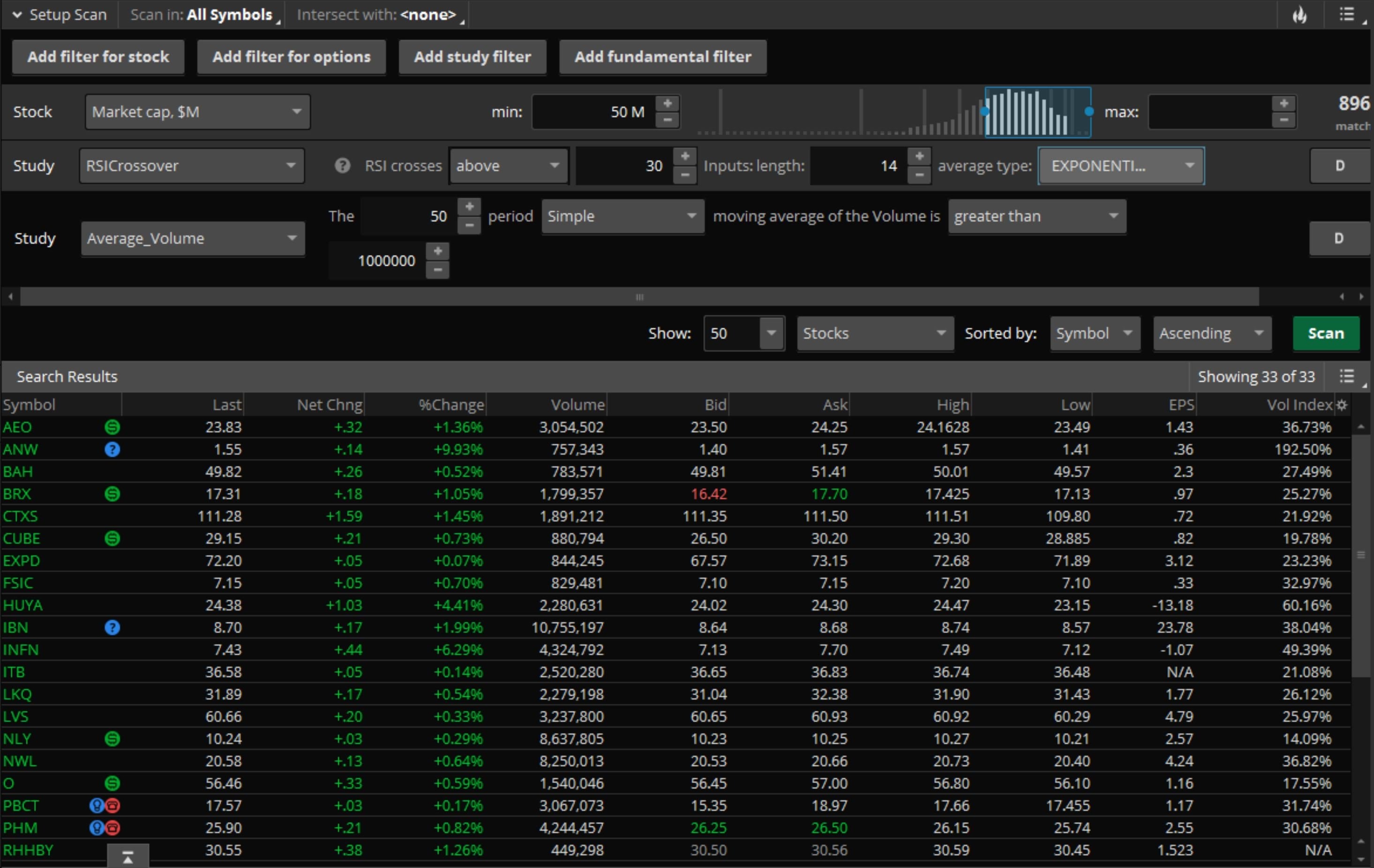1374x868 pixels.
Task: Click the green S icon in the CUBE row
Action: [x=113, y=539]
